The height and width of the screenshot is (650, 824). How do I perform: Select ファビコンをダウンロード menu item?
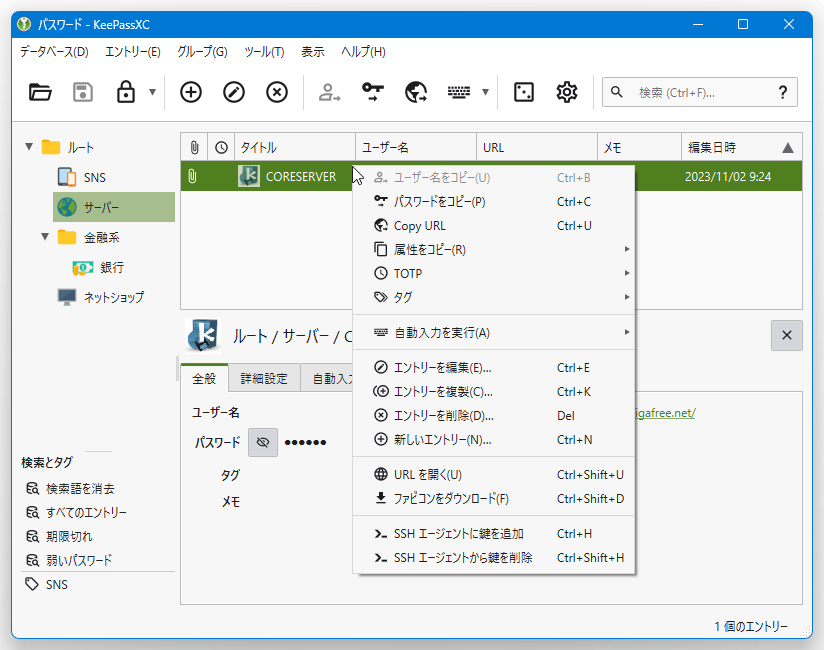pyautogui.click(x=493, y=499)
